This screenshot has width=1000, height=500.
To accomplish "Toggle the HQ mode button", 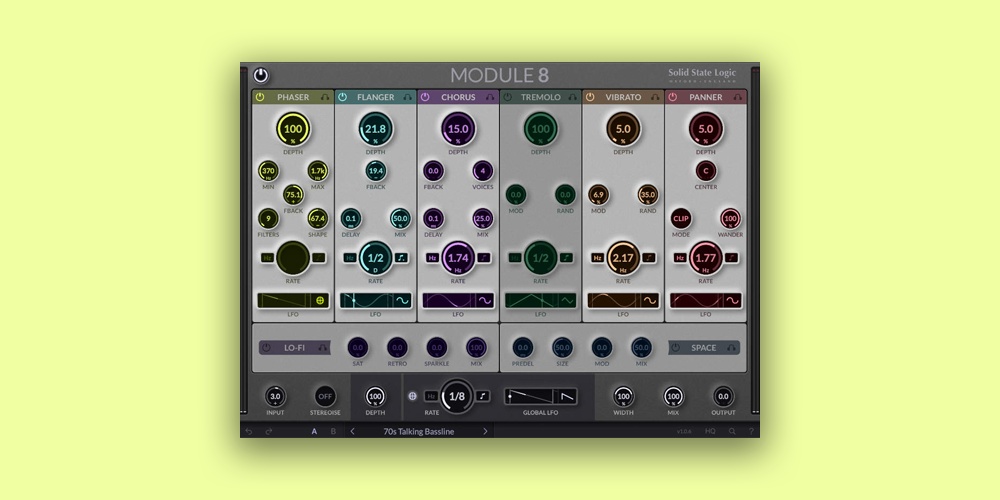I will (710, 432).
